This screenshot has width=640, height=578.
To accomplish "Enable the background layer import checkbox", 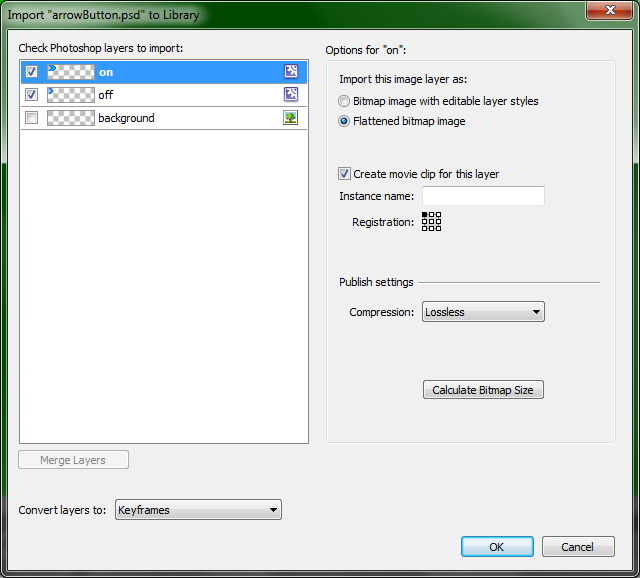I will pyautogui.click(x=31, y=118).
